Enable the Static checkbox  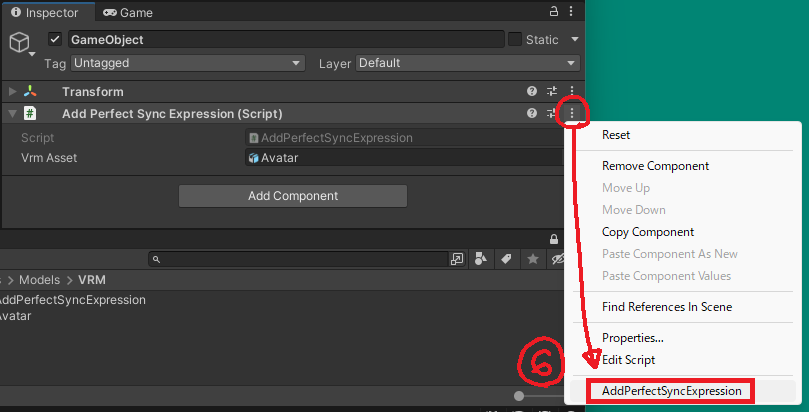click(x=515, y=39)
